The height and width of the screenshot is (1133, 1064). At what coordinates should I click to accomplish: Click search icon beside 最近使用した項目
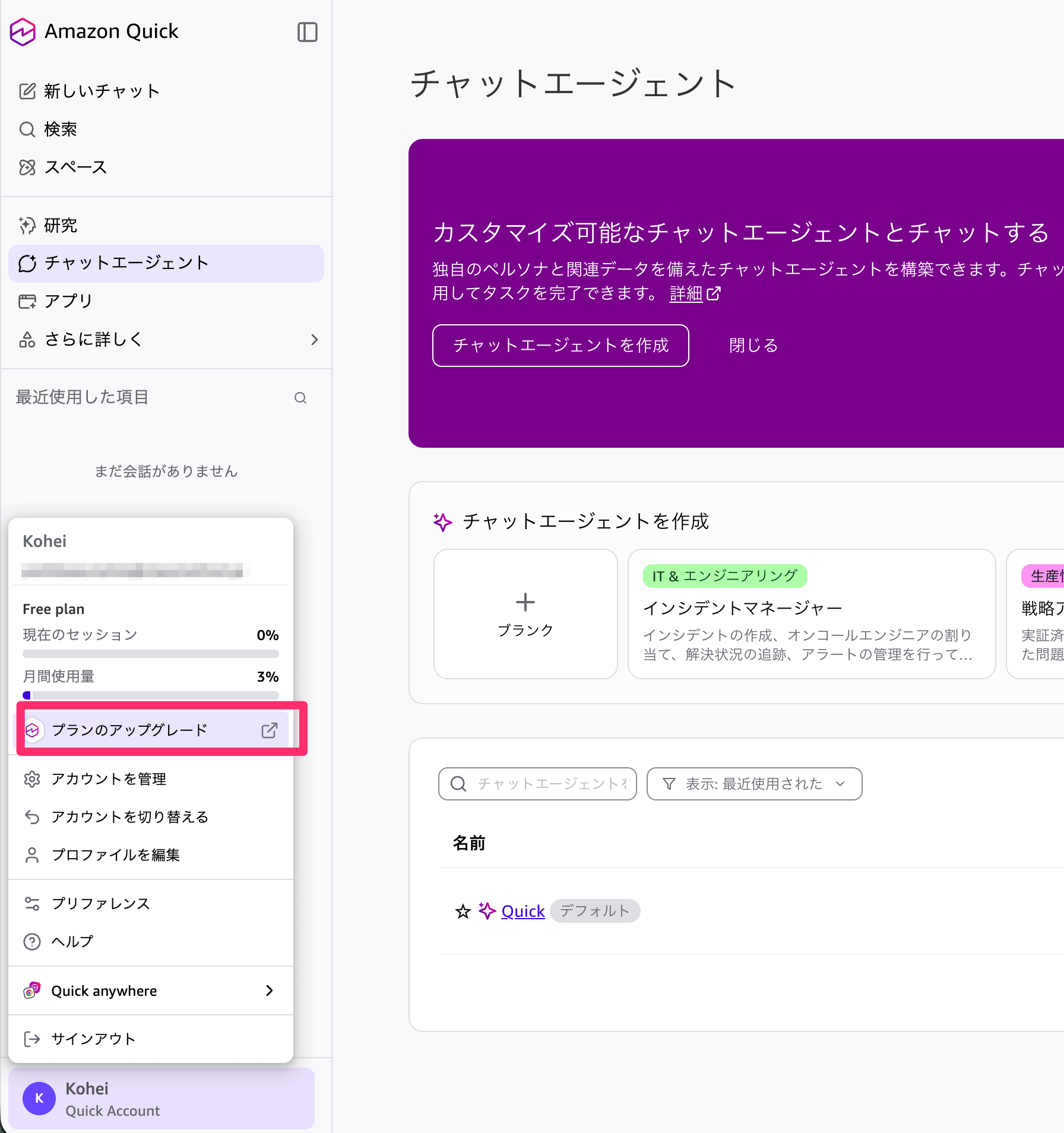300,397
